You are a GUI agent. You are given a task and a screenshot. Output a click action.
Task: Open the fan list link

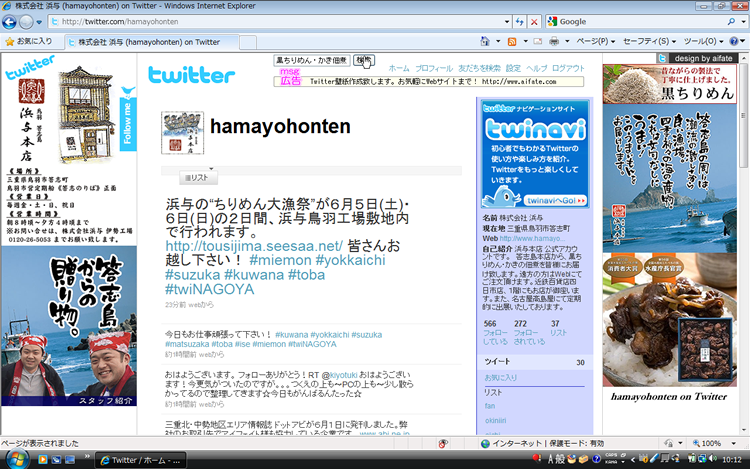(x=490, y=406)
